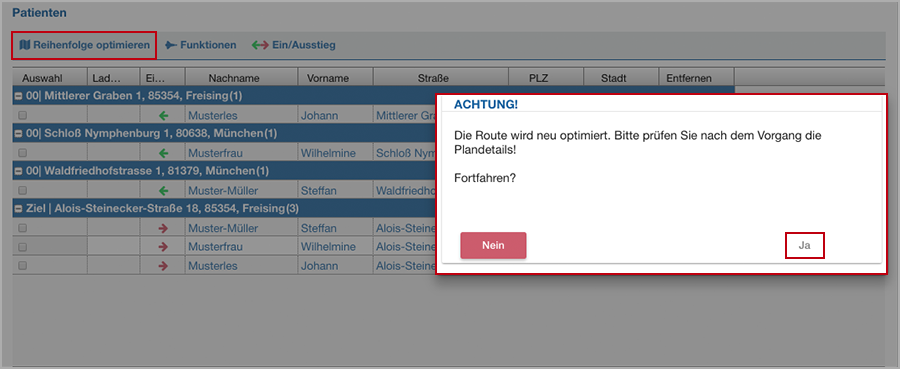Select Muster-Müller in the Ziel group
Image resolution: width=900 pixels, height=369 pixels.
(x=223, y=228)
